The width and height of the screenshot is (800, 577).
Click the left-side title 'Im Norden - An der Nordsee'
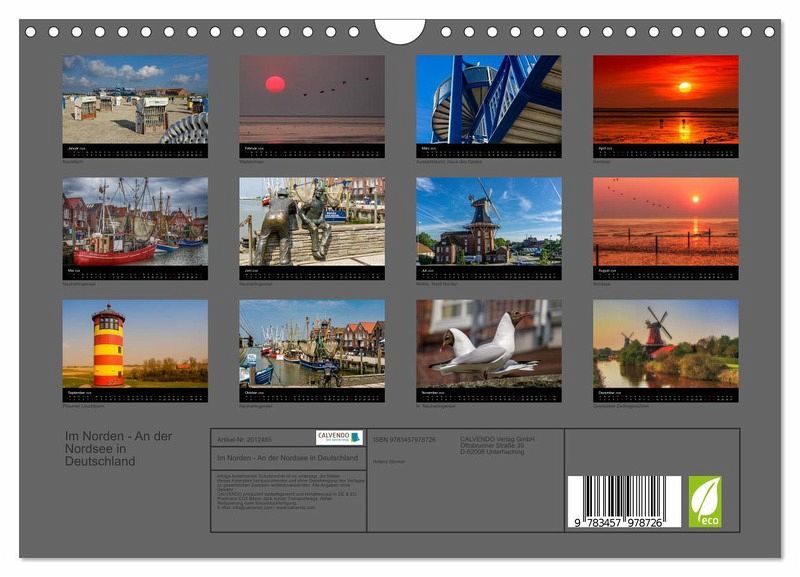pyautogui.click(x=118, y=447)
